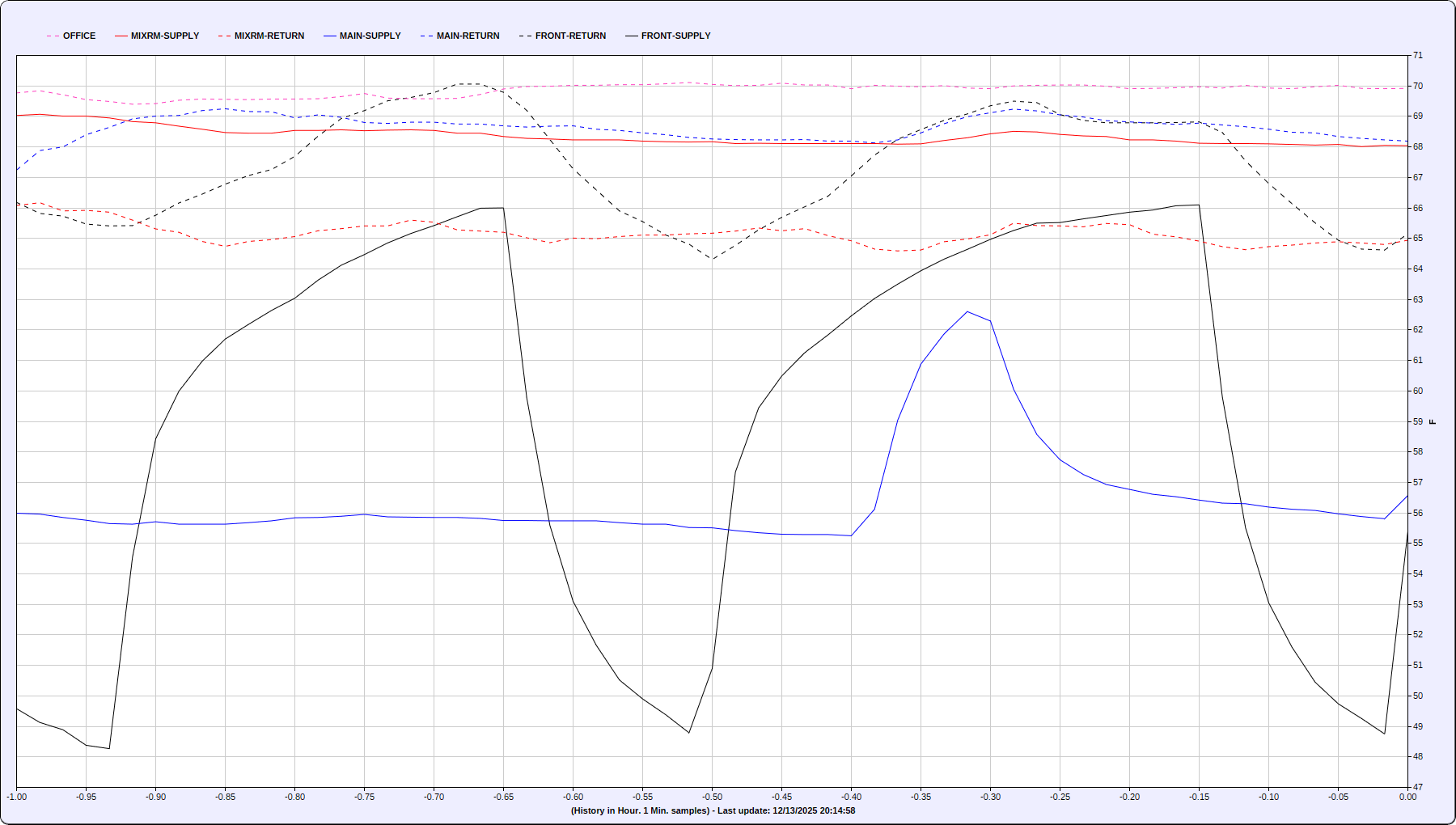This screenshot has width=1456, height=825.
Task: Click the red dashed MIXRM-RETURN legend marker
Action: pyautogui.click(x=225, y=36)
